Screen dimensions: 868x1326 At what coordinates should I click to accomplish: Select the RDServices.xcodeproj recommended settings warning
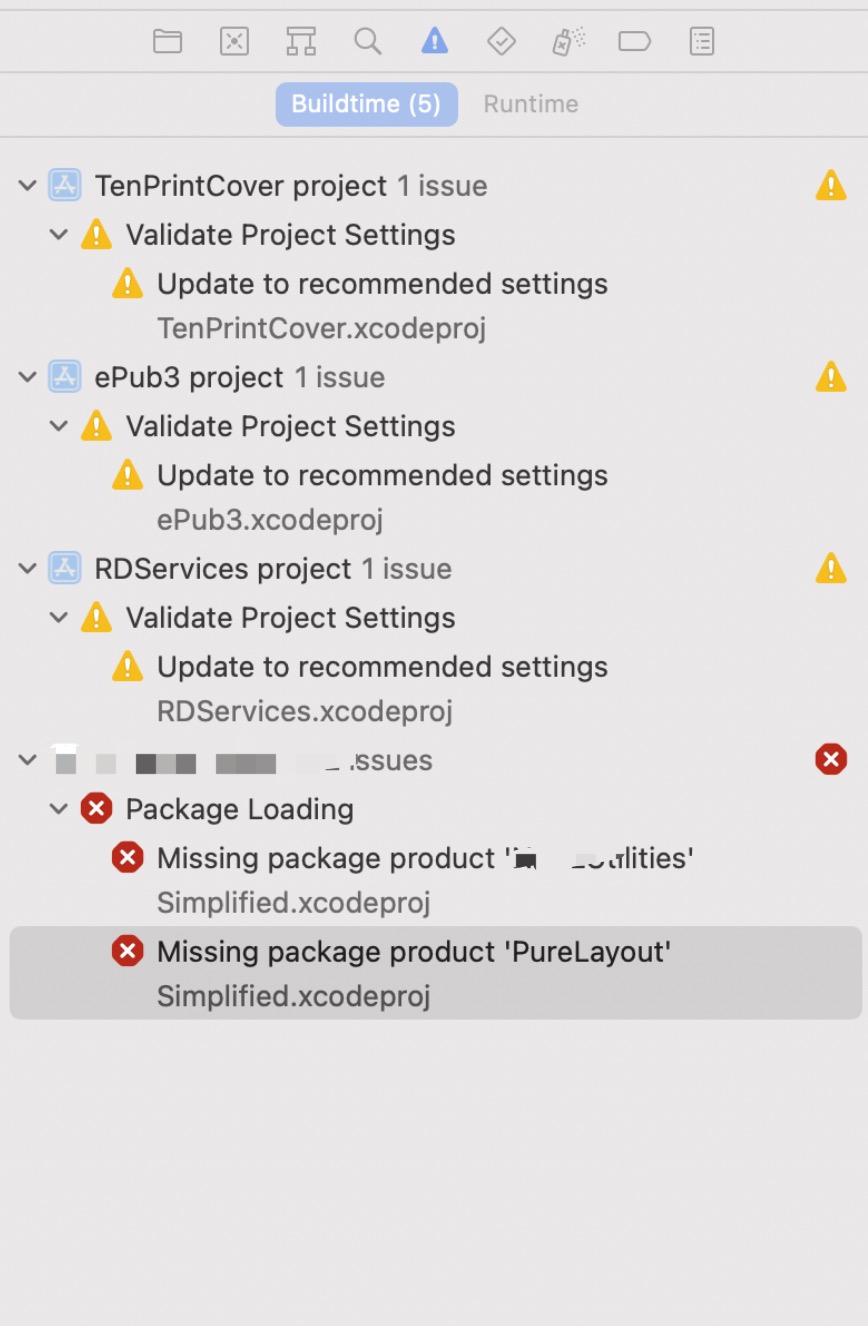tap(382, 668)
